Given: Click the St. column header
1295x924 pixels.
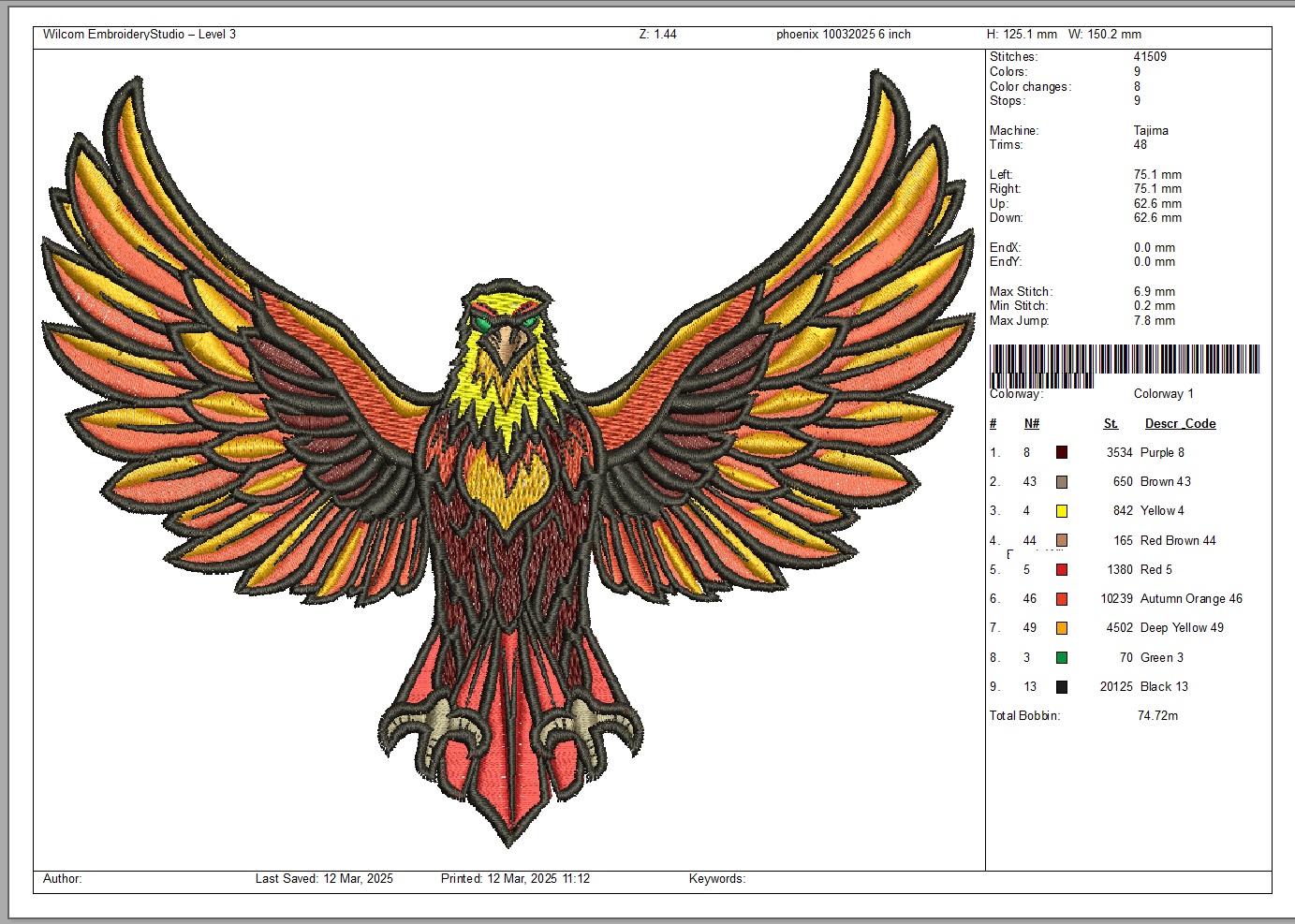Looking at the screenshot, I should [1111, 424].
